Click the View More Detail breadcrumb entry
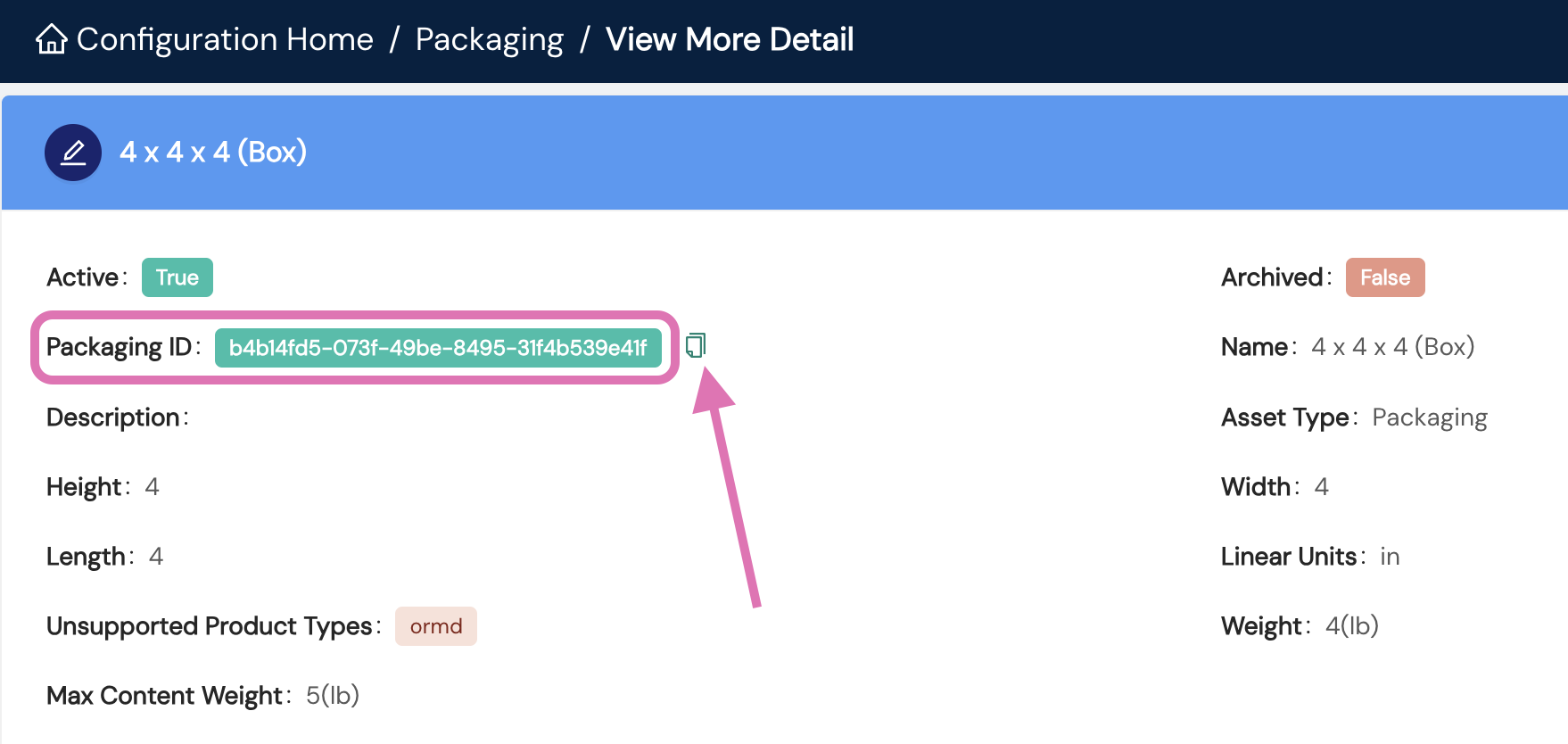The height and width of the screenshot is (744, 1568). click(x=729, y=39)
